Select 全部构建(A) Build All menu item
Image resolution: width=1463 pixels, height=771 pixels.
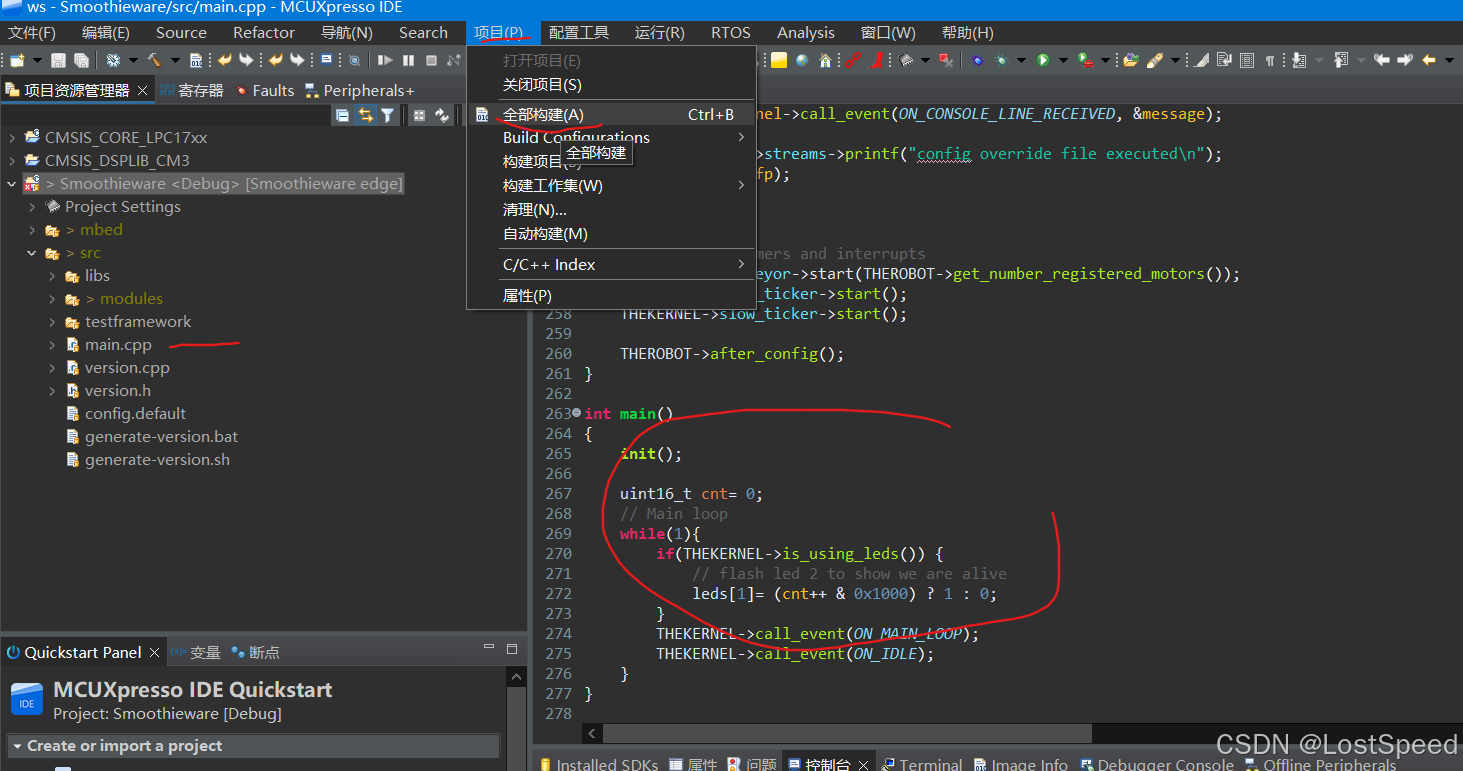tap(611, 114)
